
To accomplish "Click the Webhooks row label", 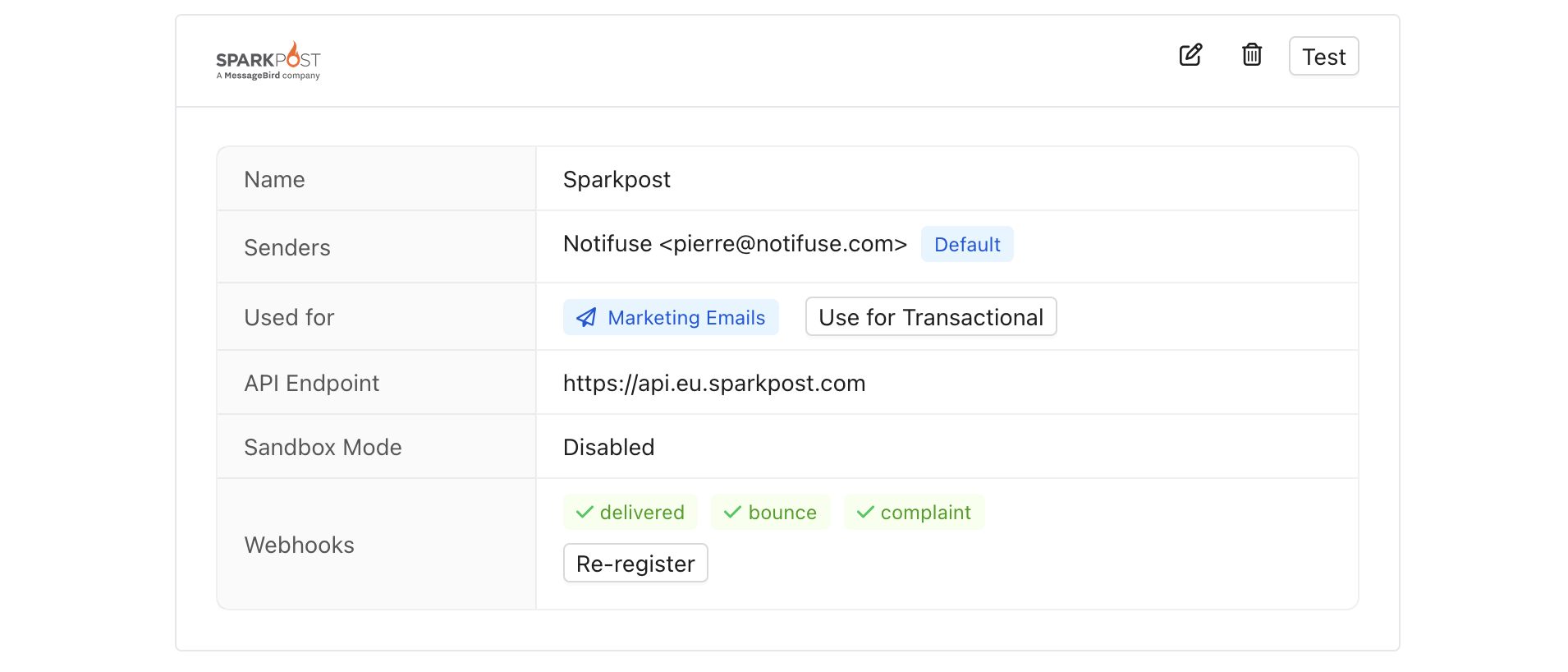I will 299,545.
